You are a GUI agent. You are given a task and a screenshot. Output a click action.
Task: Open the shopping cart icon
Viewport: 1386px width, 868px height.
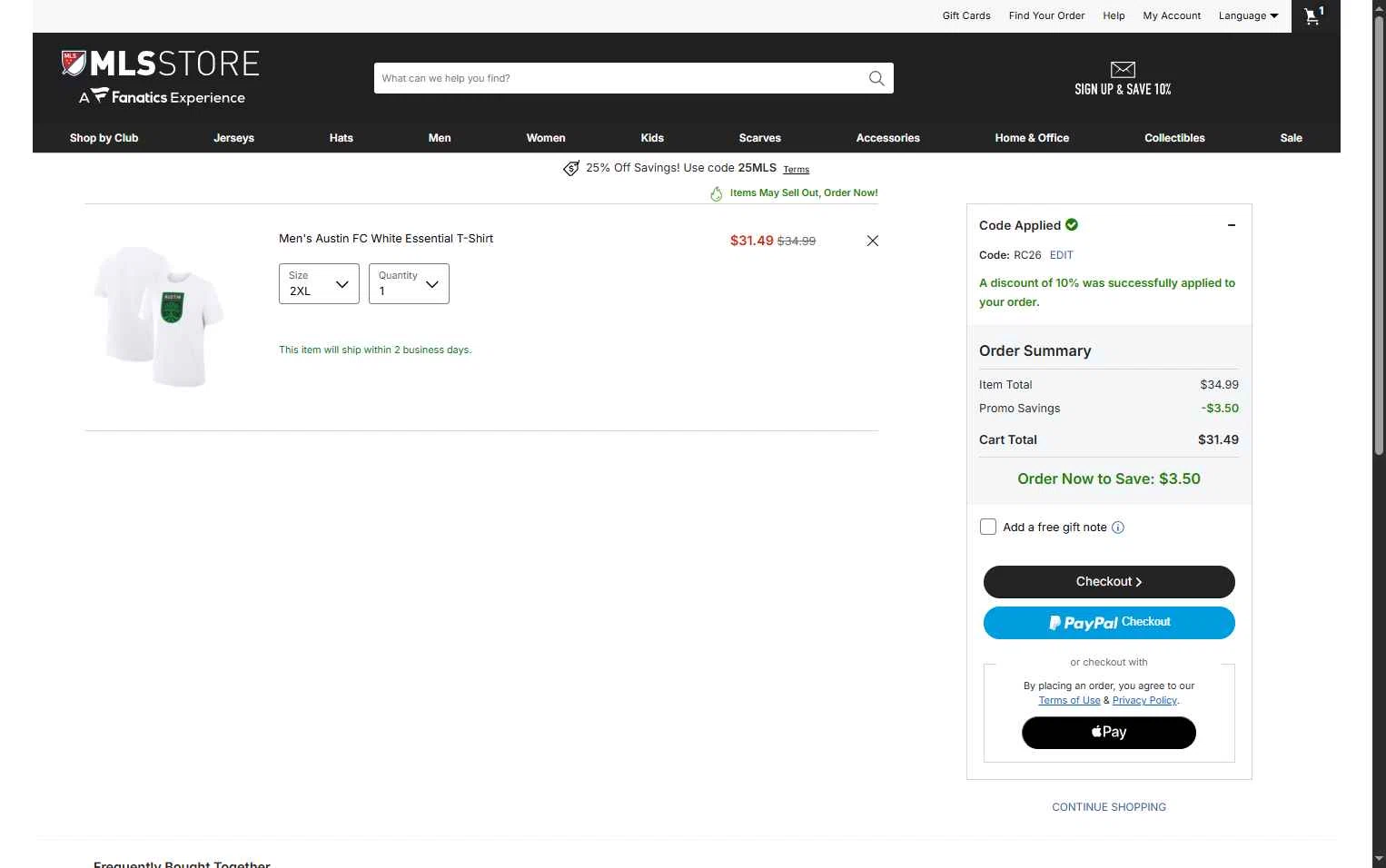(1313, 15)
